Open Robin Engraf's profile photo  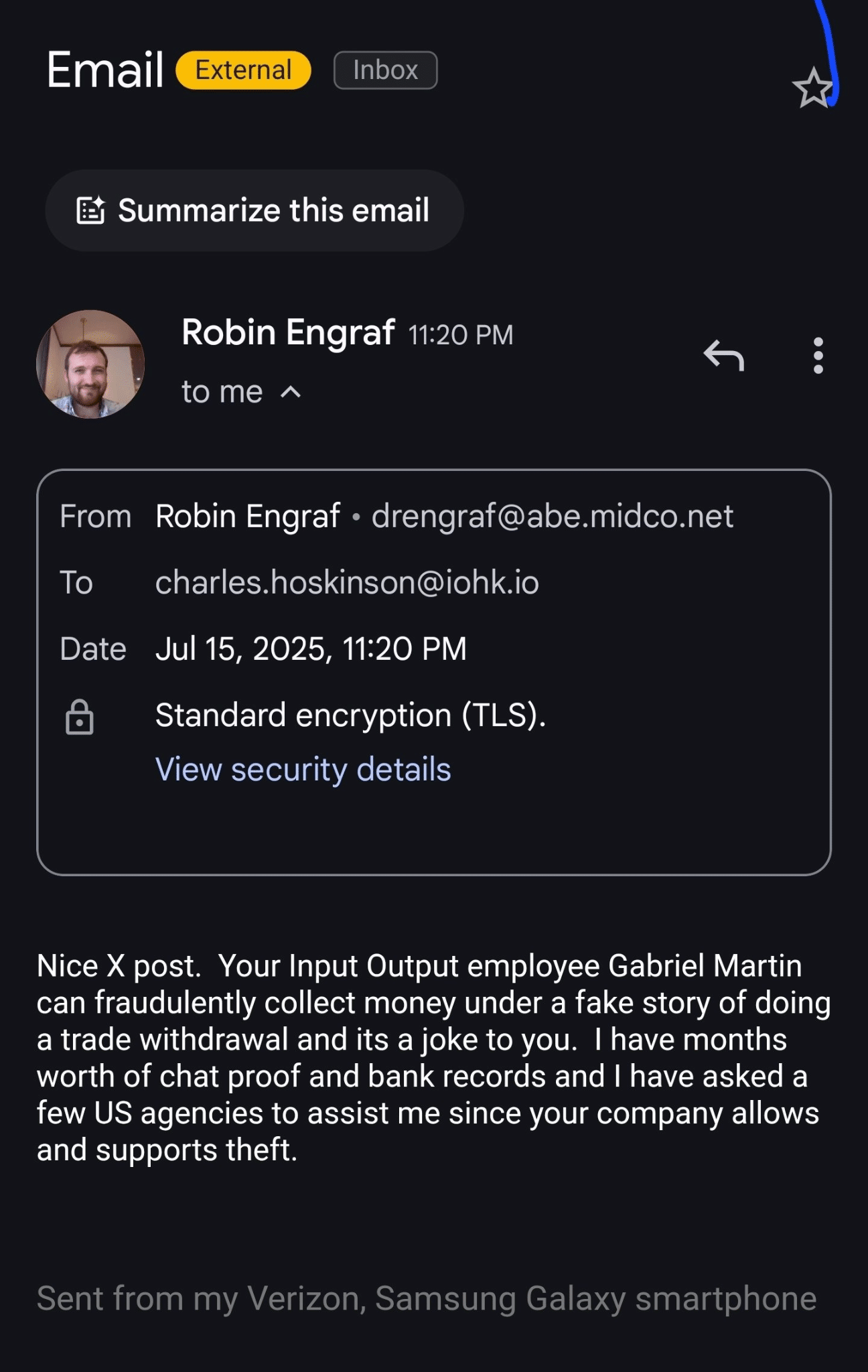pyautogui.click(x=90, y=364)
